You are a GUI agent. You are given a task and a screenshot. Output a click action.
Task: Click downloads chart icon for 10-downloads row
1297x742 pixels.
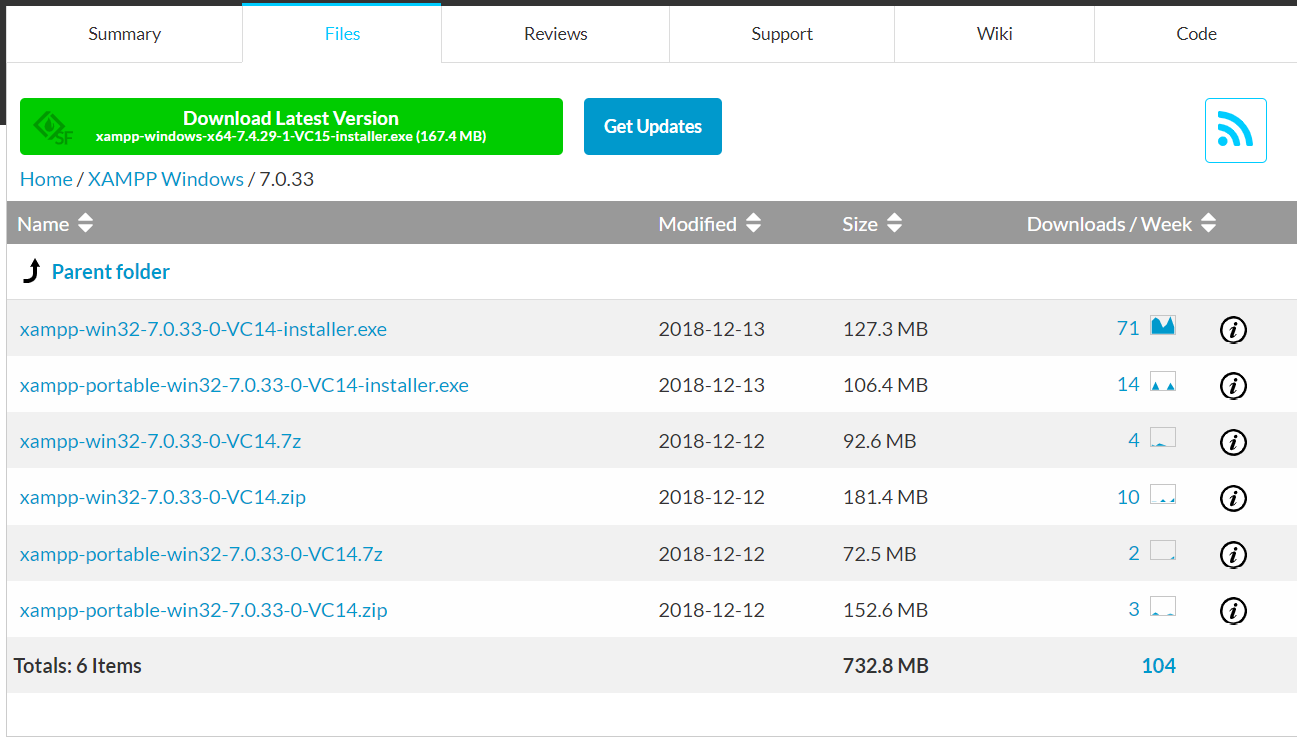point(1163,493)
